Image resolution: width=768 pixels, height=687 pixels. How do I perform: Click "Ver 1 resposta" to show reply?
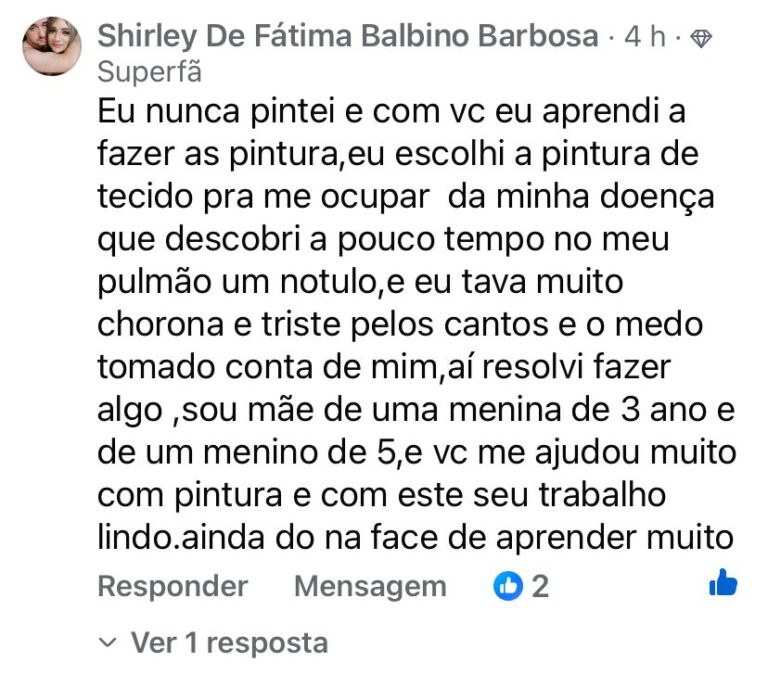[x=228, y=641]
